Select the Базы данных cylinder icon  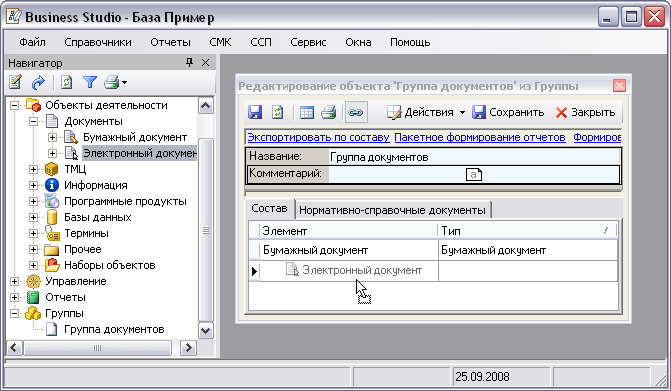click(52, 217)
